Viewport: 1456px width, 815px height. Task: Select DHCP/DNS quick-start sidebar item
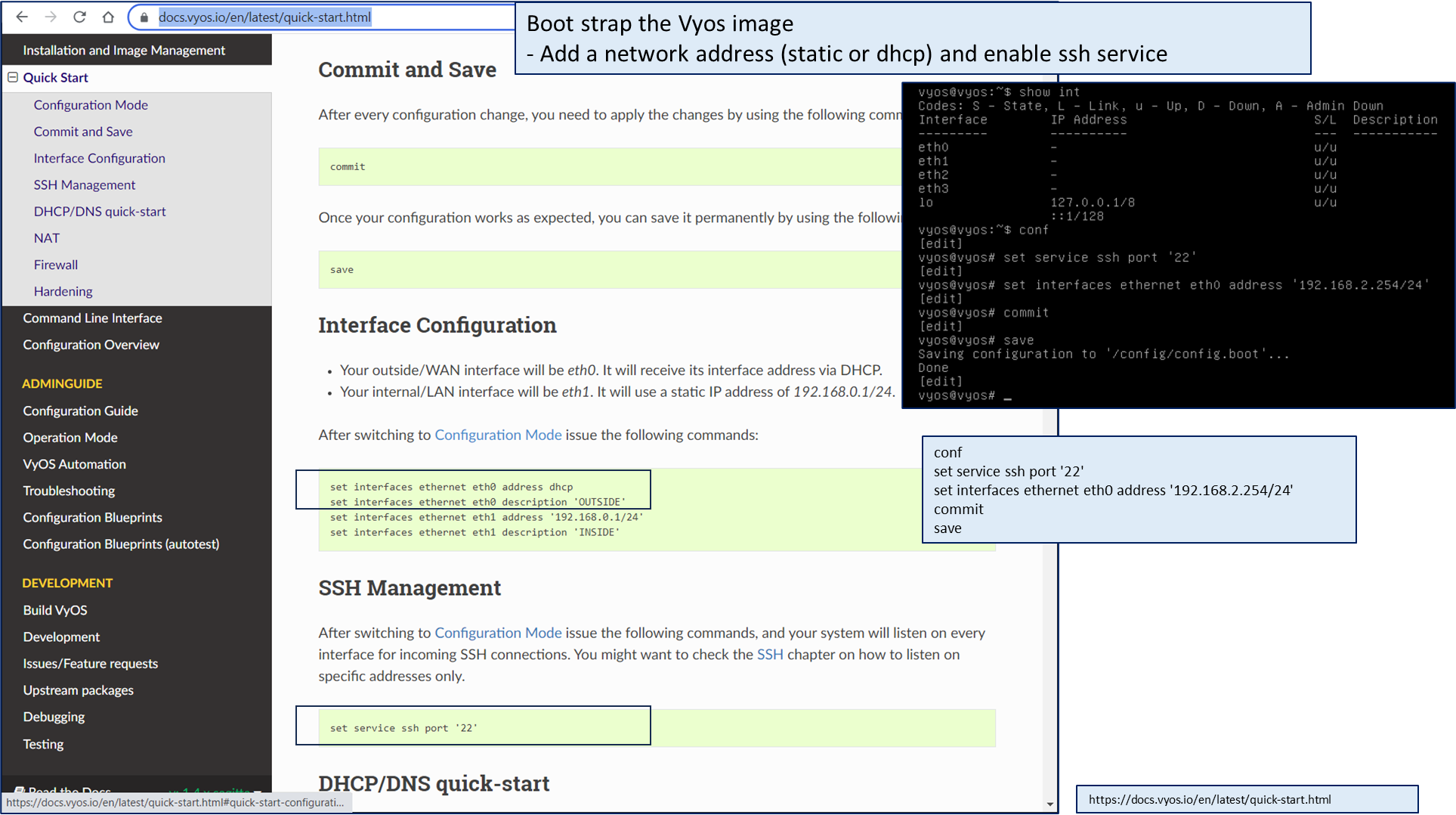[100, 212]
